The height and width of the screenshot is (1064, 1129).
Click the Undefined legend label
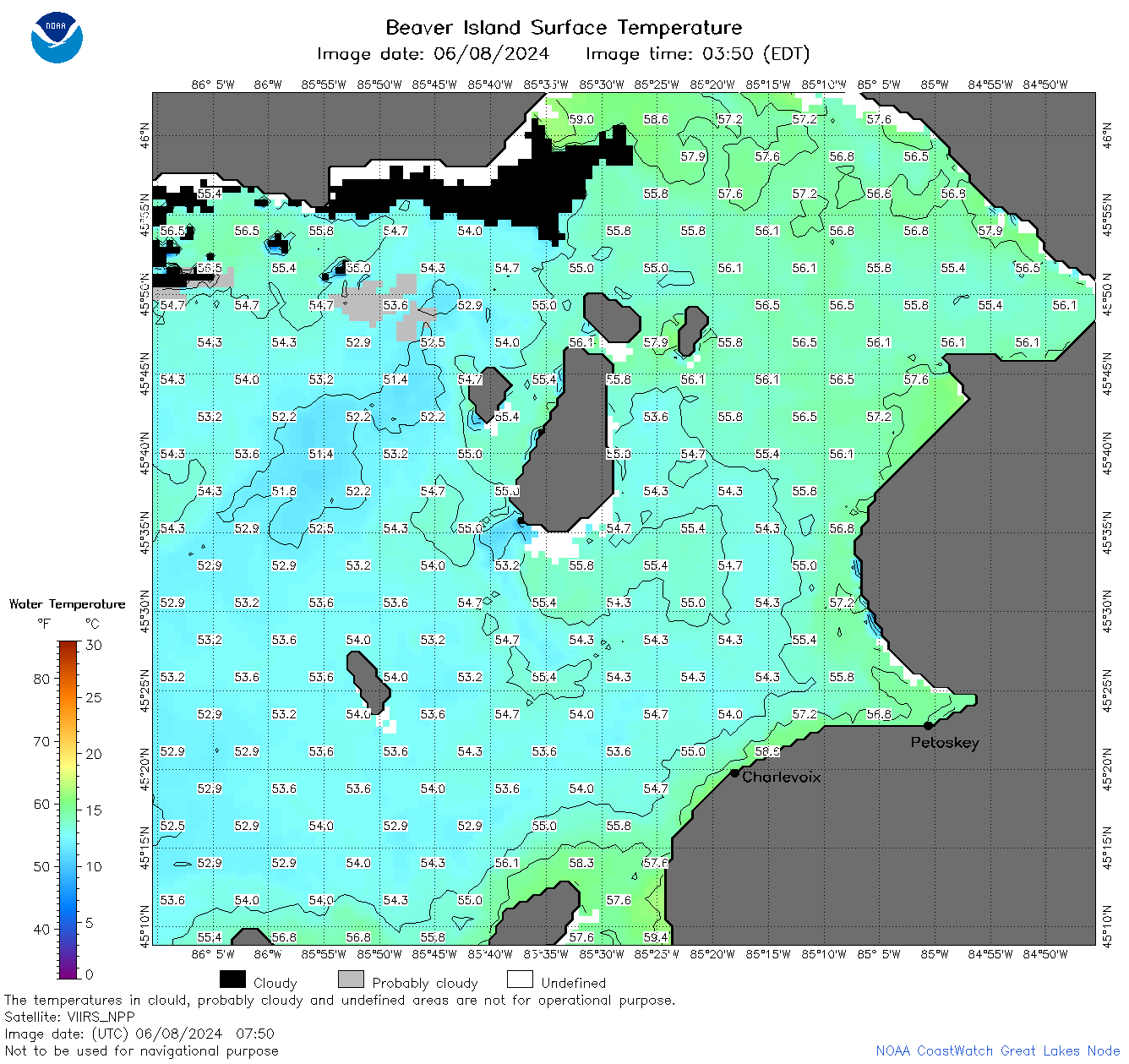coord(573,983)
